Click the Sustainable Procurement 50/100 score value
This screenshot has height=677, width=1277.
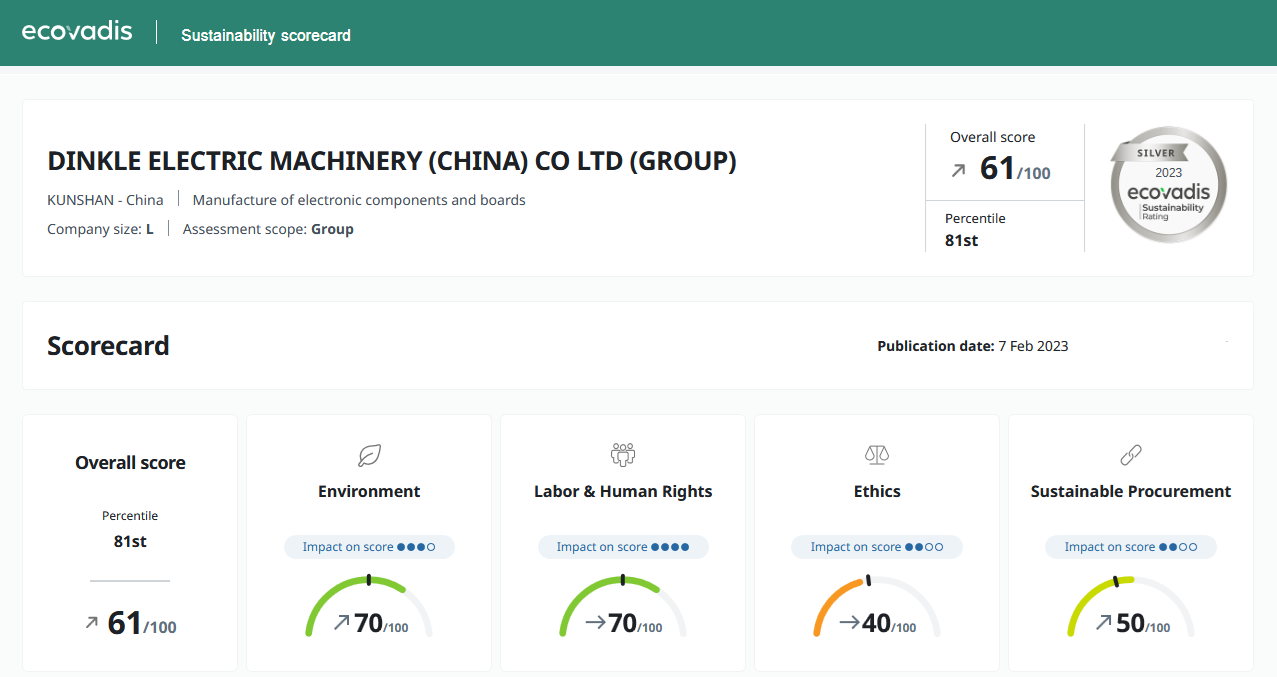click(1143, 623)
